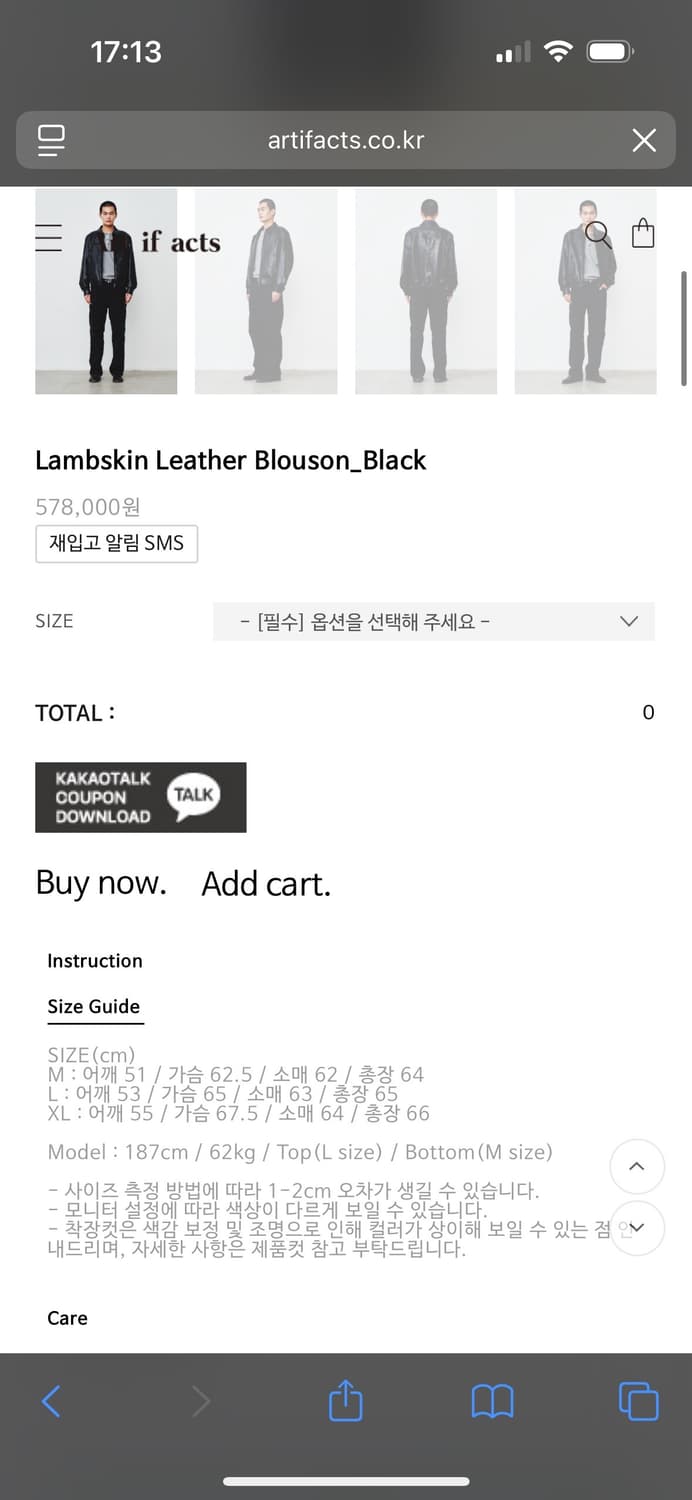Request restock alert via 재입고 알림 SMS
Screen dimensions: 692x1500
point(116,543)
